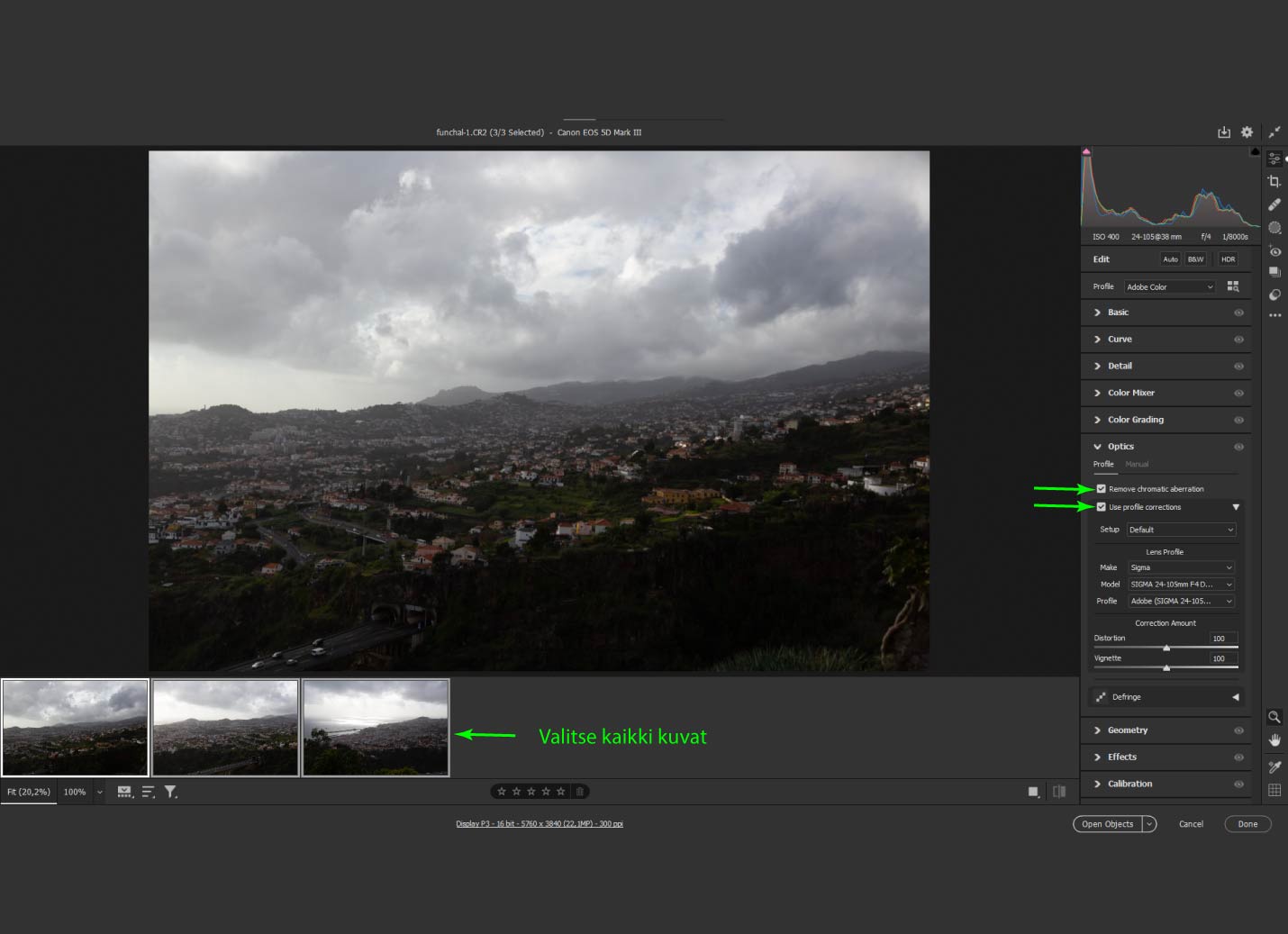The height and width of the screenshot is (934, 1288).
Task: Toggle visibility eye for Detail panel
Action: pos(1238,367)
